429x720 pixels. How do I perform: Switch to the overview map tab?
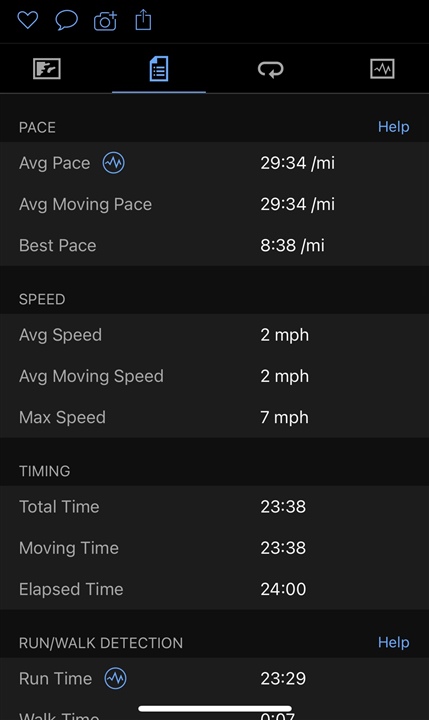click(x=47, y=69)
